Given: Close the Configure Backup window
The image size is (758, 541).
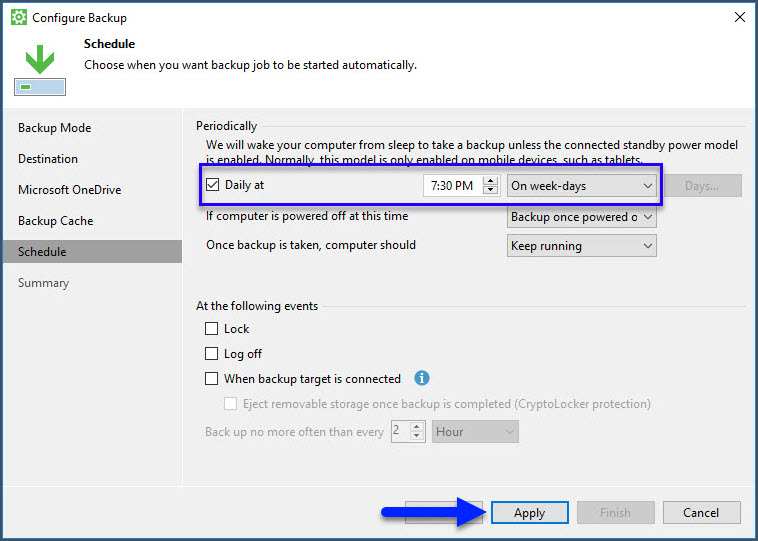Looking at the screenshot, I should click(x=740, y=17).
